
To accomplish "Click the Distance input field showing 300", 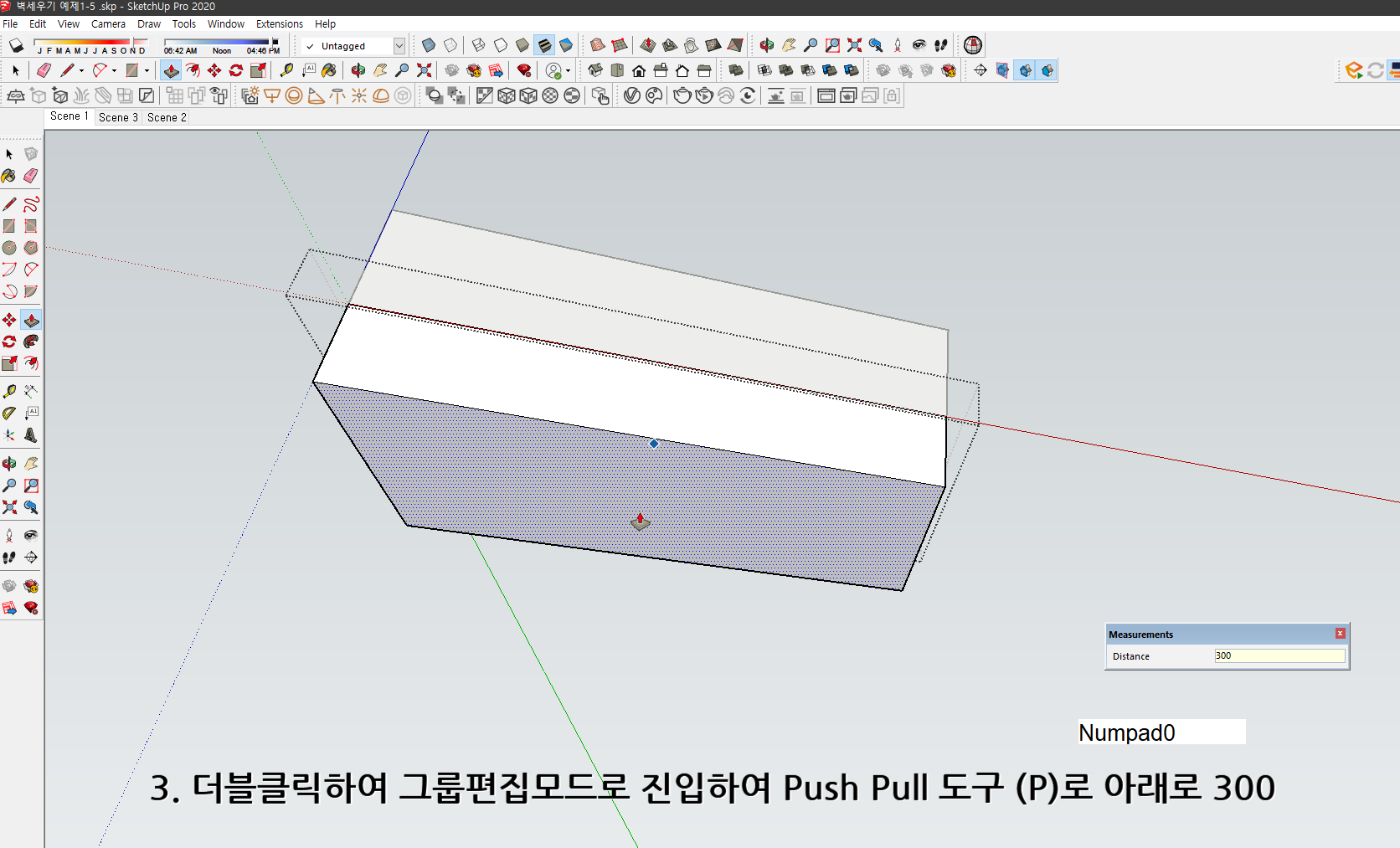I will click(x=1279, y=655).
